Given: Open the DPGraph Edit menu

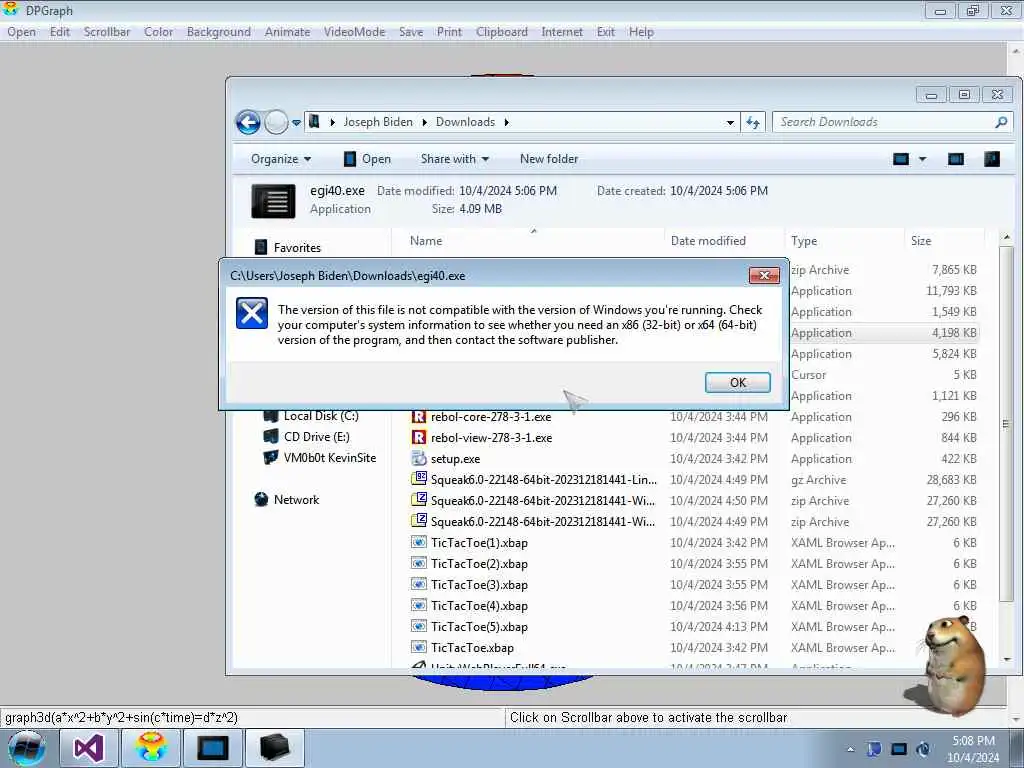Looking at the screenshot, I should coord(59,32).
